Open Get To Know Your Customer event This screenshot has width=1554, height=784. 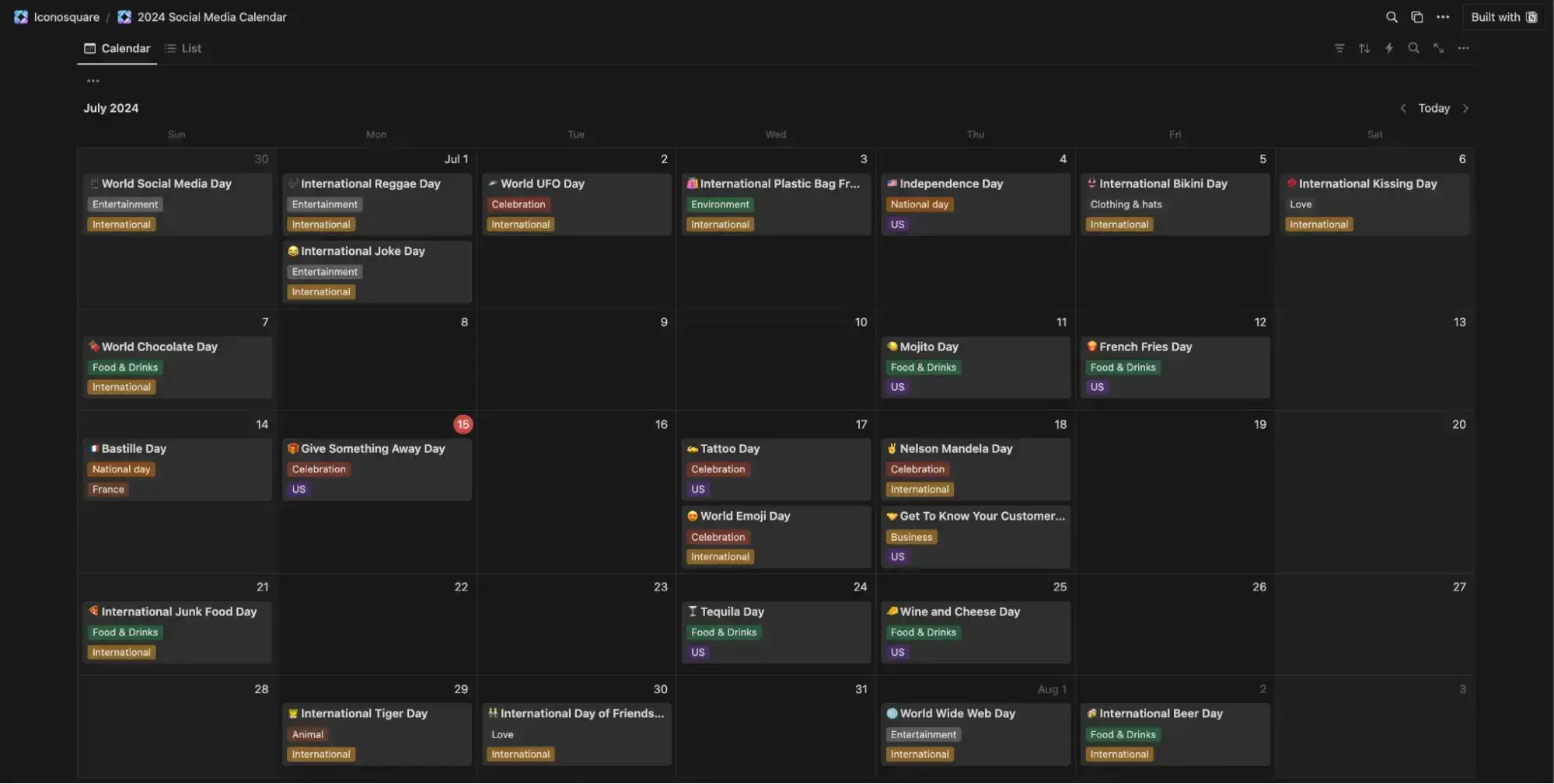tap(976, 537)
